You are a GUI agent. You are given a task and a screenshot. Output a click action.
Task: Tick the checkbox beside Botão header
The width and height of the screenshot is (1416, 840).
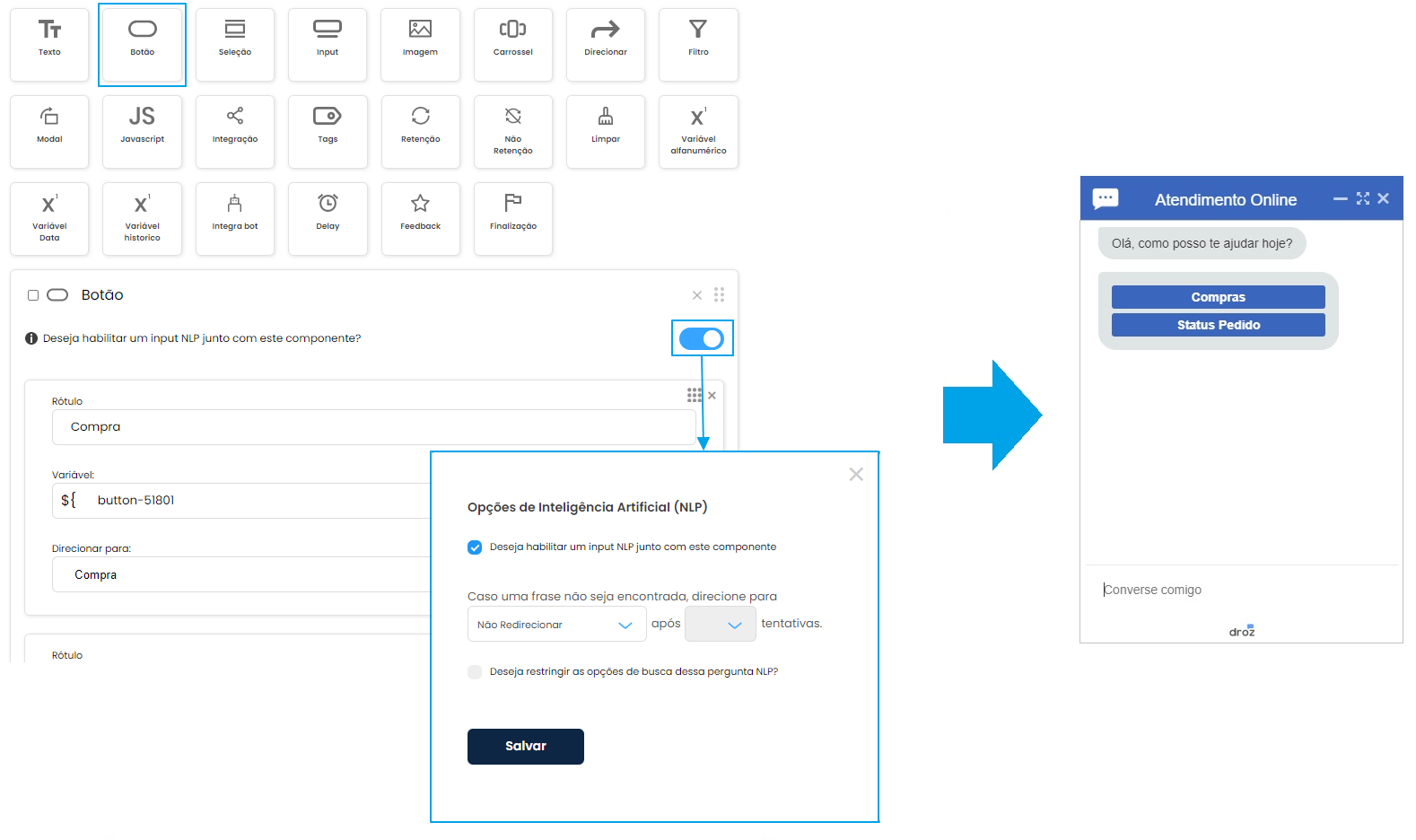(33, 295)
